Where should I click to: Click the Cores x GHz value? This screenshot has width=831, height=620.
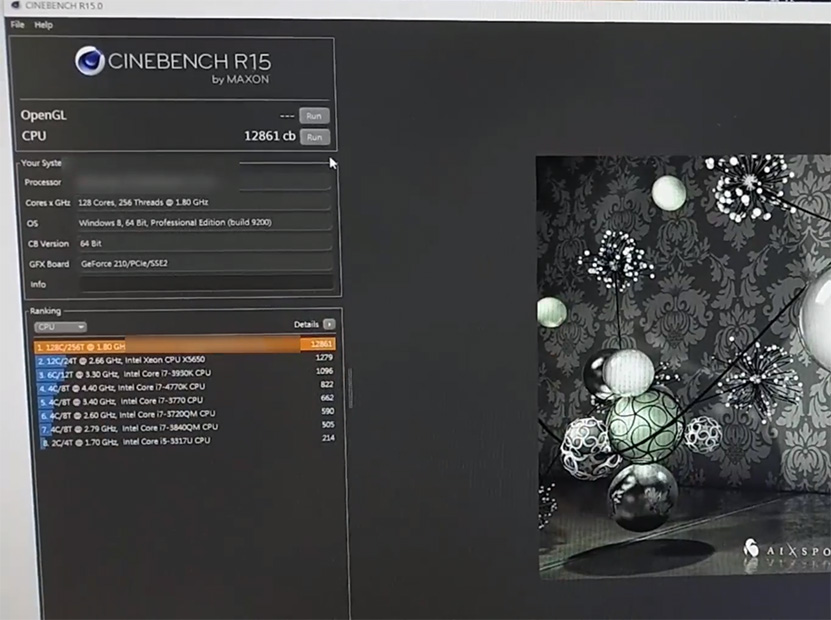click(x=143, y=202)
